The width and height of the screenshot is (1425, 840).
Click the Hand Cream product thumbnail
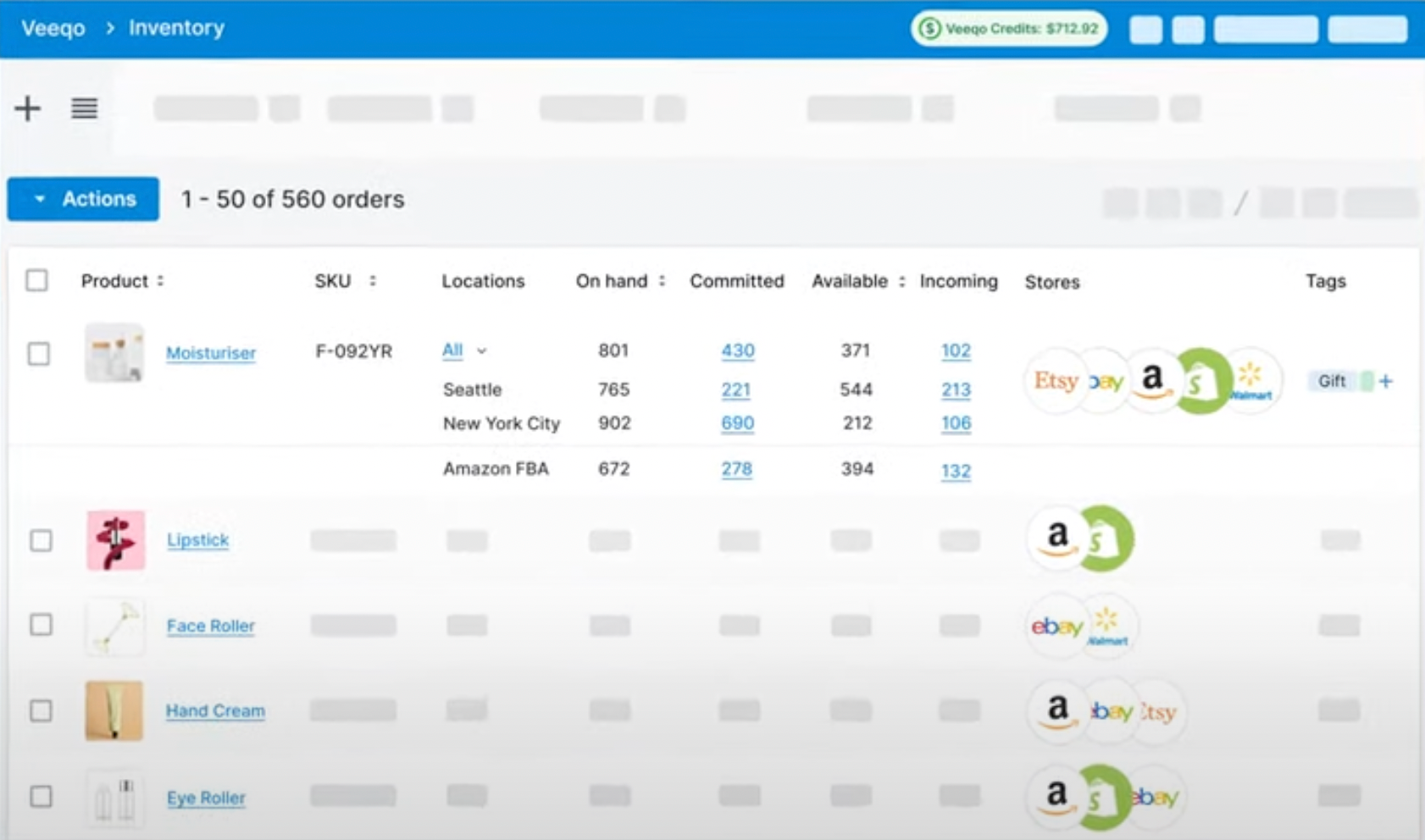114,710
